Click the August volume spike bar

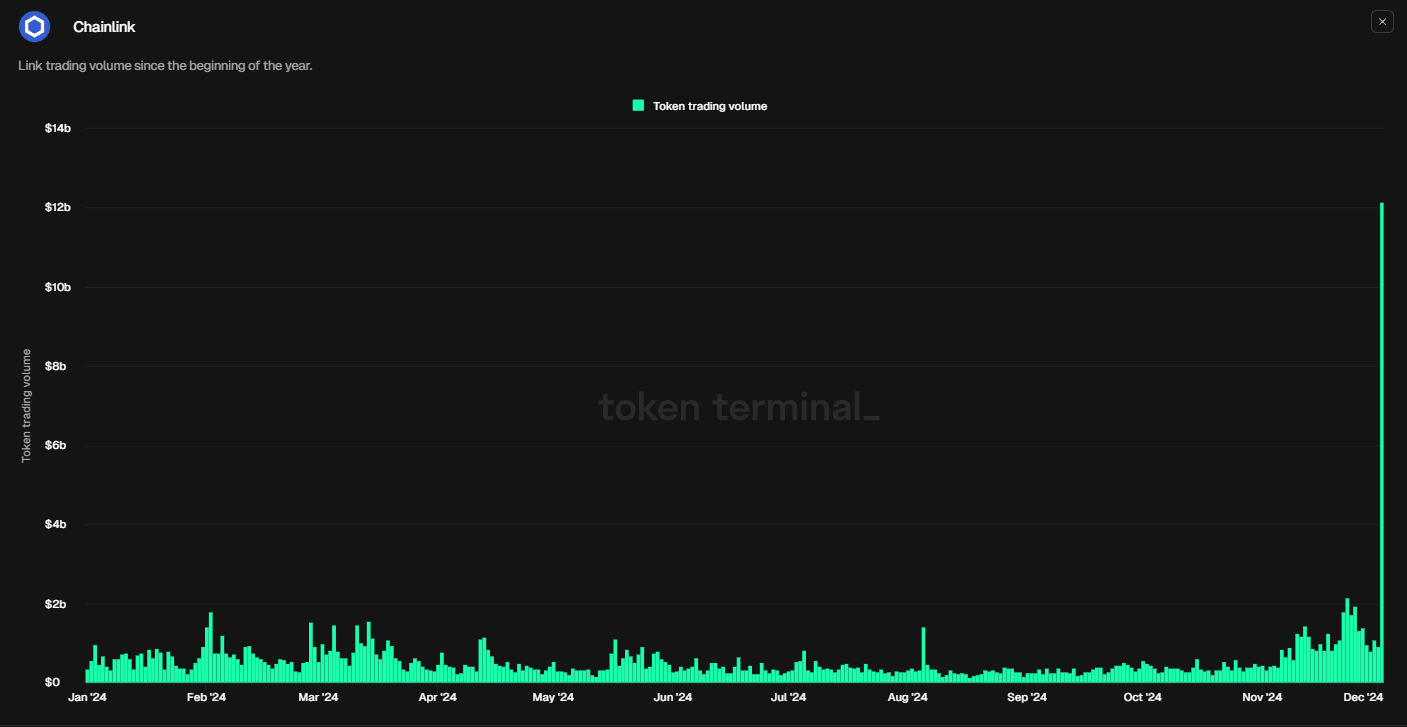coord(922,655)
